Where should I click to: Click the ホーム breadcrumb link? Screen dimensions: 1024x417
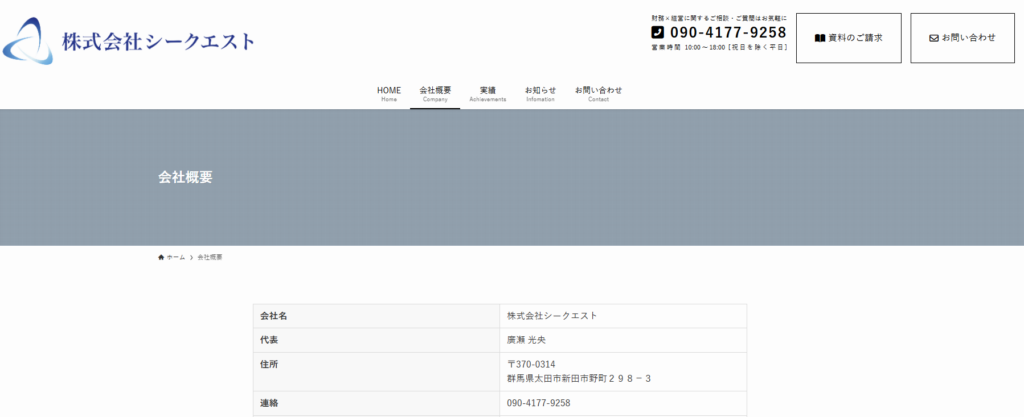(x=175, y=258)
